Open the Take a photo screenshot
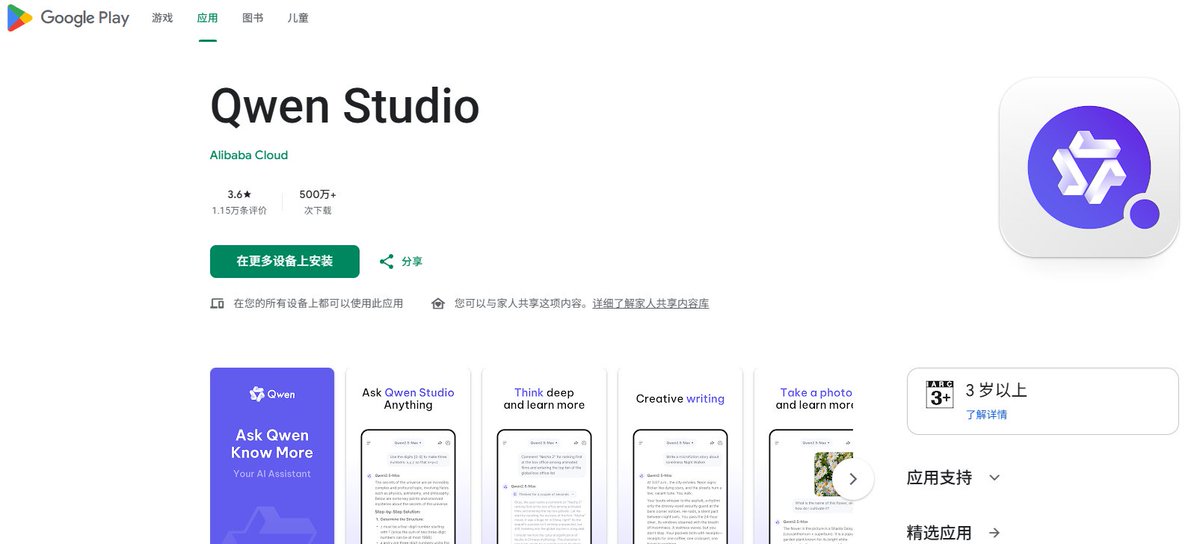Image resolution: width=1200 pixels, height=544 pixels. tap(803, 456)
